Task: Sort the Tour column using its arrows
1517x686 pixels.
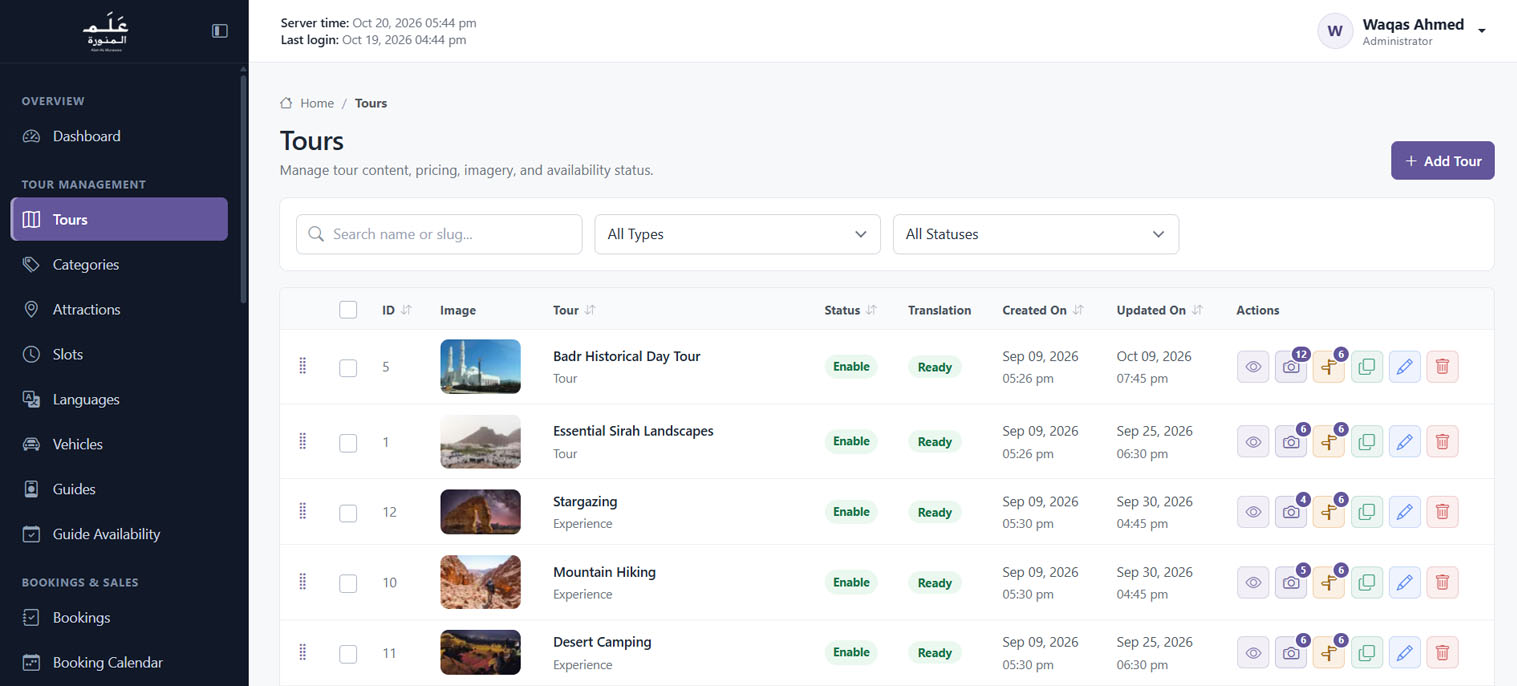Action: pyautogui.click(x=590, y=310)
